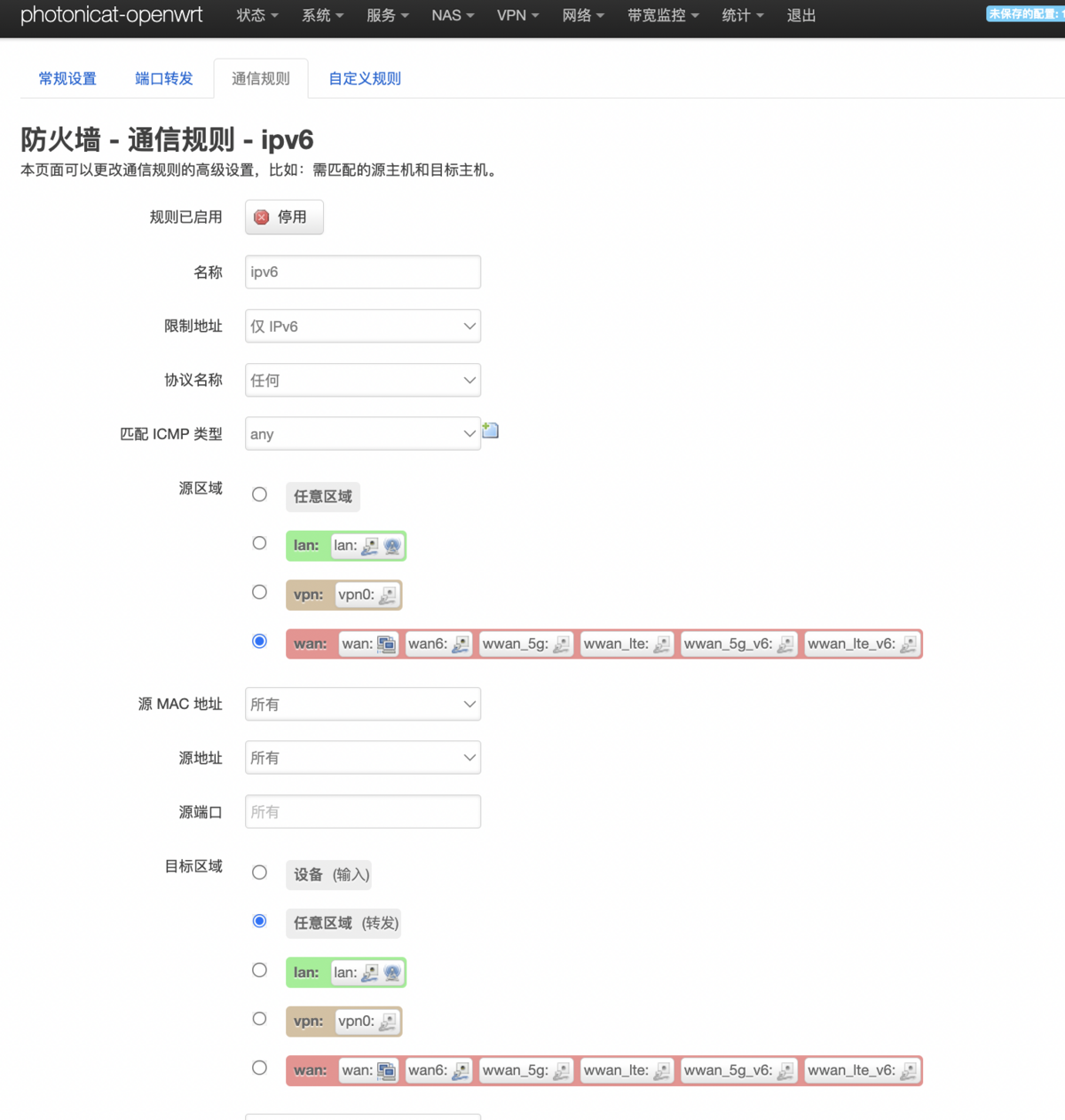Screen dimensions: 1065x1120
Task: Click the interface icon in wwan_5g field
Action: click(561, 643)
